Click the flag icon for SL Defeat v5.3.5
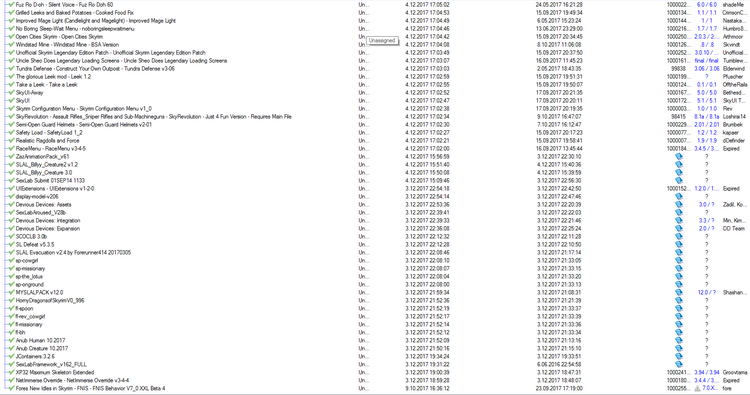This screenshot has width=750, height=395. 679,244
